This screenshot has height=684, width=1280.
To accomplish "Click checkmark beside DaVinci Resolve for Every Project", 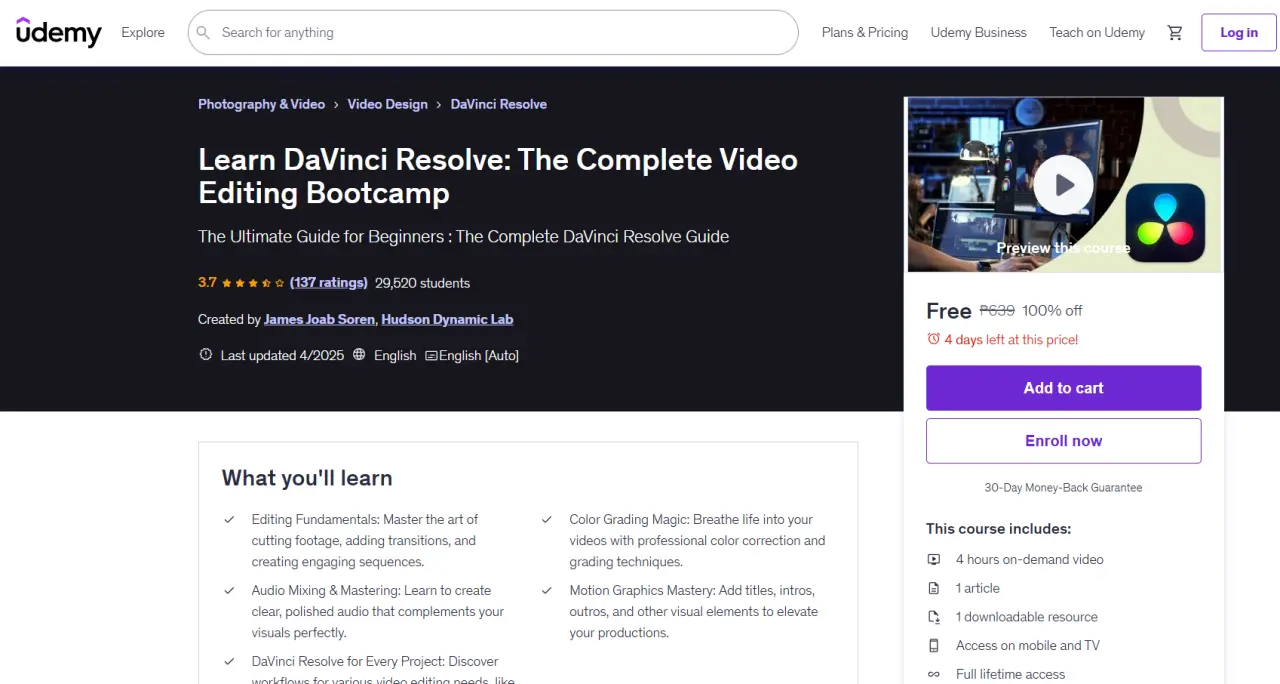I will coord(229,662).
